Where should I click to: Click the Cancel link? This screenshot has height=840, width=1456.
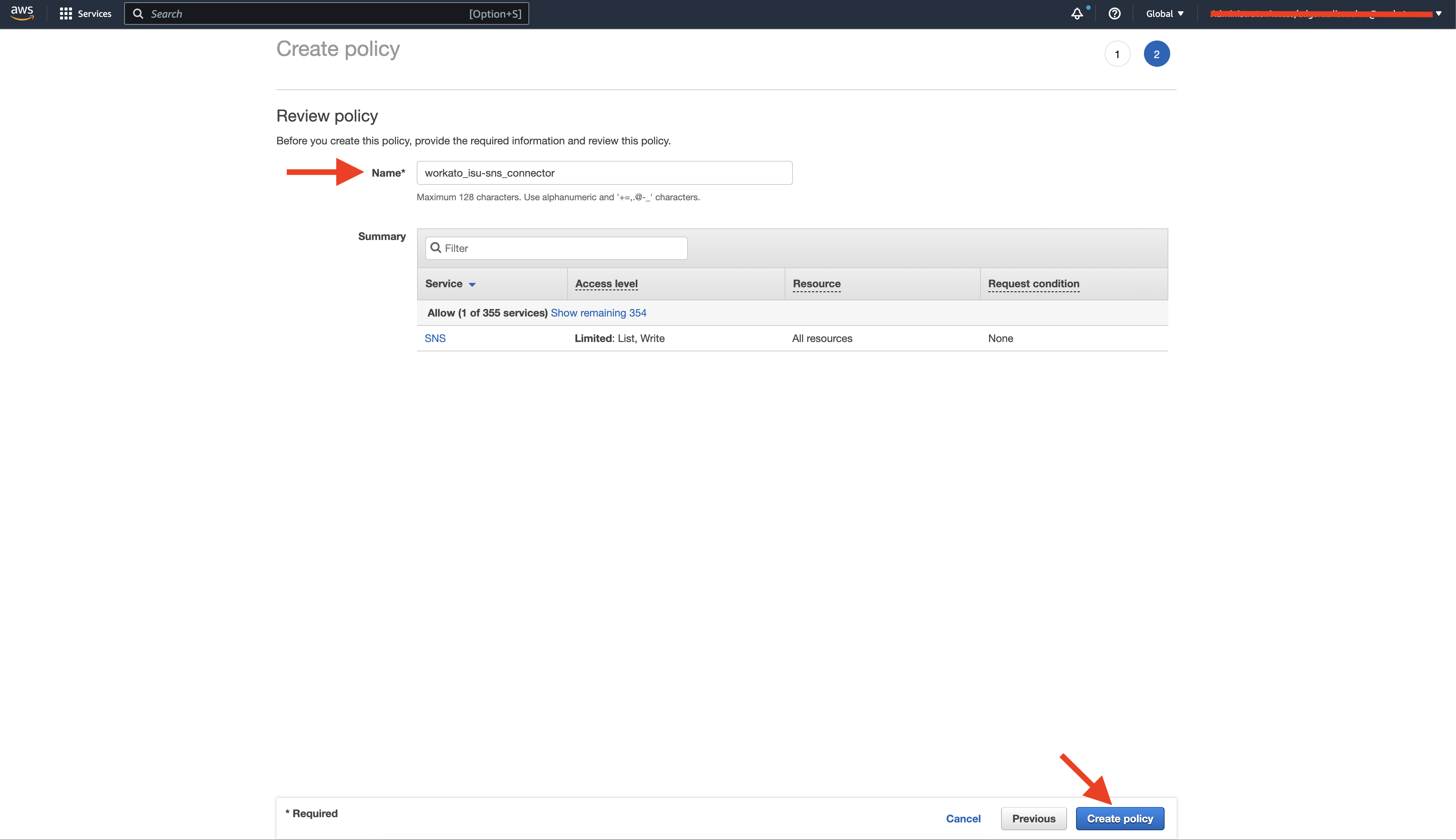(x=963, y=818)
